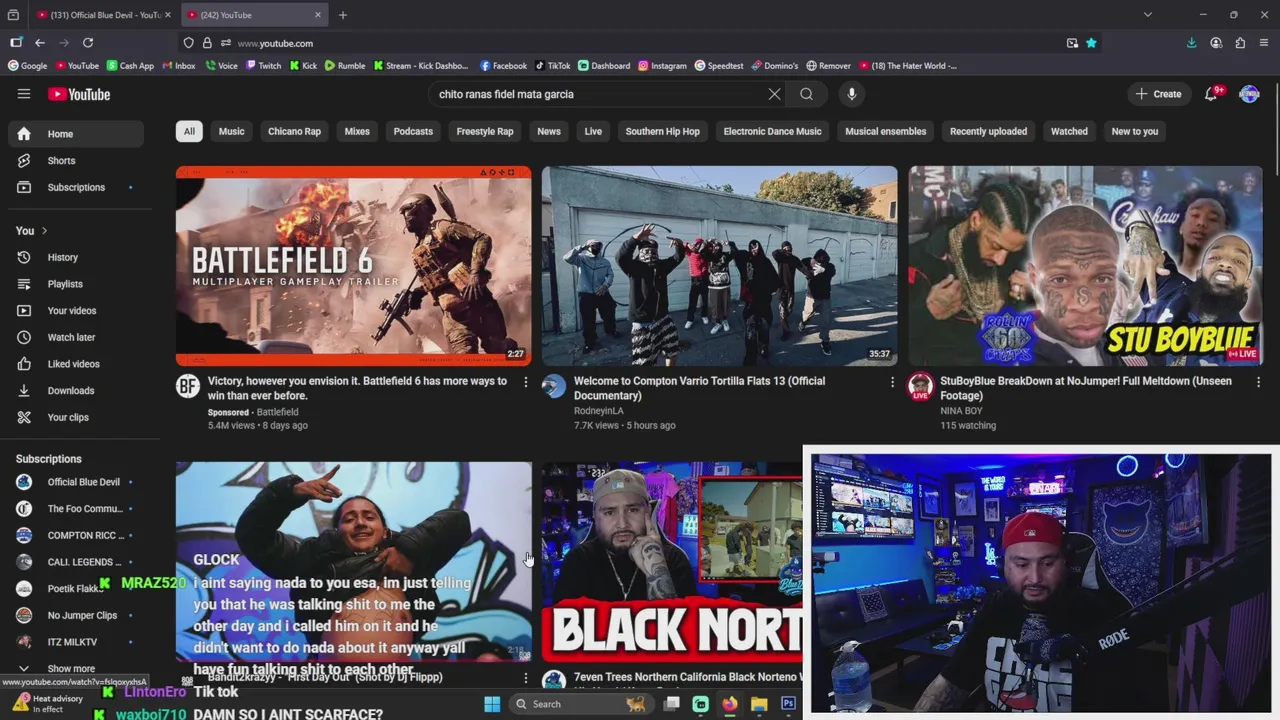Open Windows Start menu

pos(492,704)
